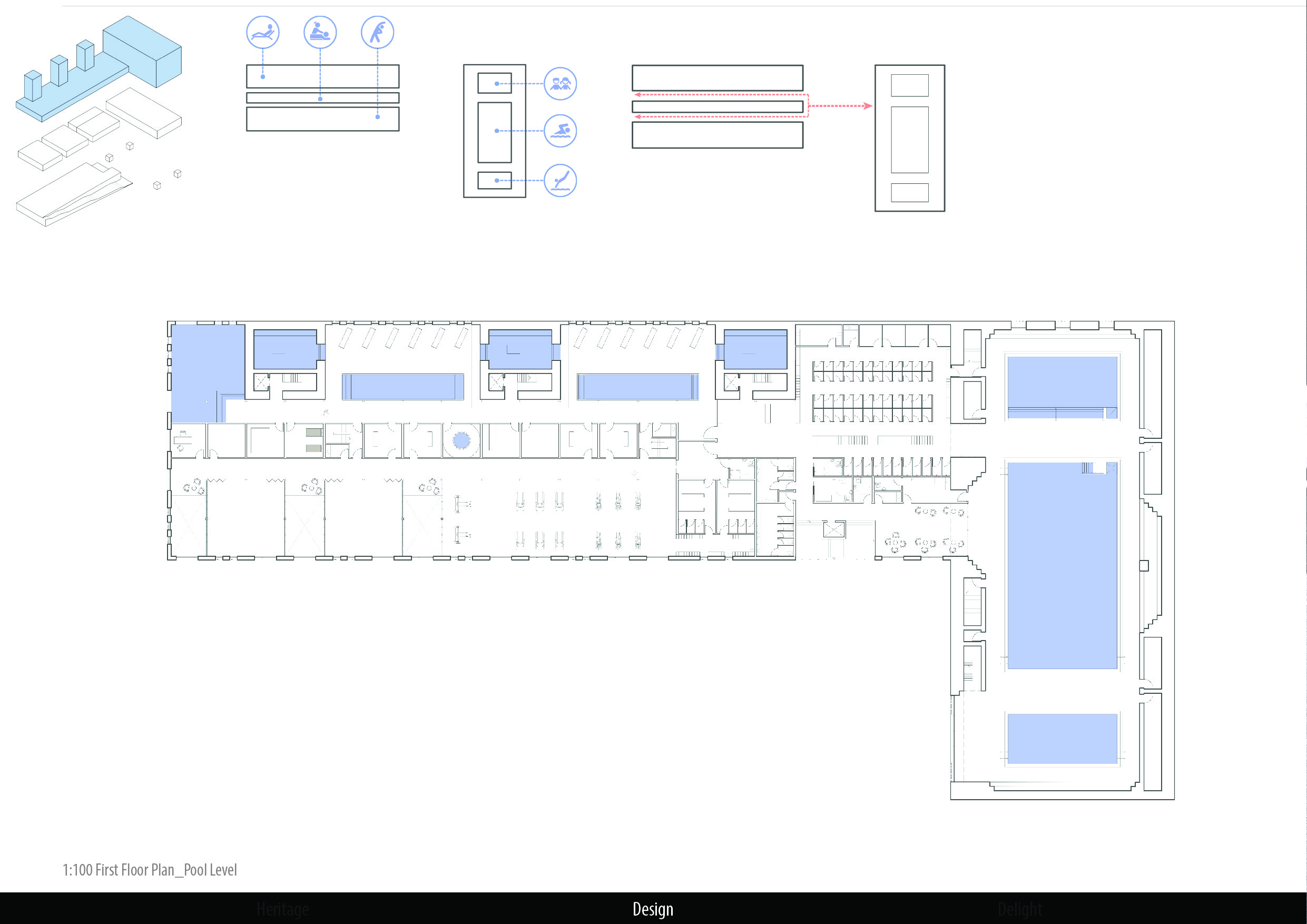The image size is (1307, 924).
Task: Switch to the Delight tab
Action: point(1019,909)
